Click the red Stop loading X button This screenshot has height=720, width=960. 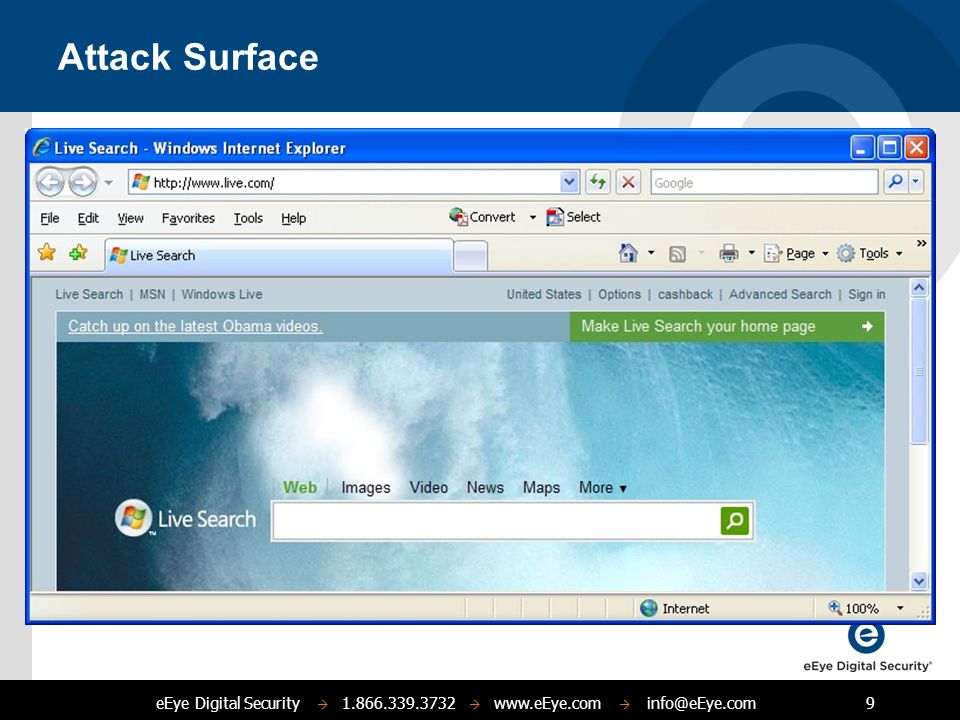click(x=628, y=182)
